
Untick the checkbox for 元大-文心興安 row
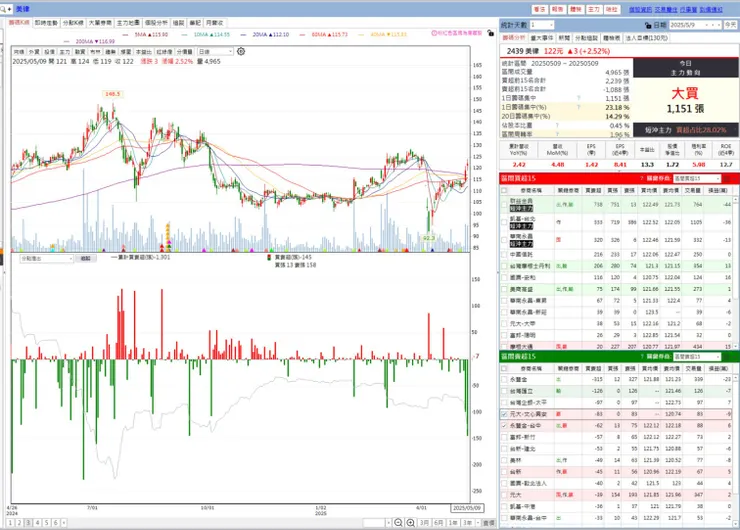[x=504, y=414]
